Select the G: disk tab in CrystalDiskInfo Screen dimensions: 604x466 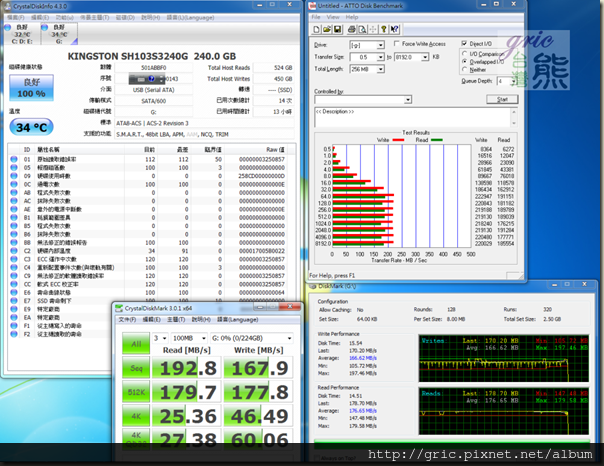pos(59,34)
